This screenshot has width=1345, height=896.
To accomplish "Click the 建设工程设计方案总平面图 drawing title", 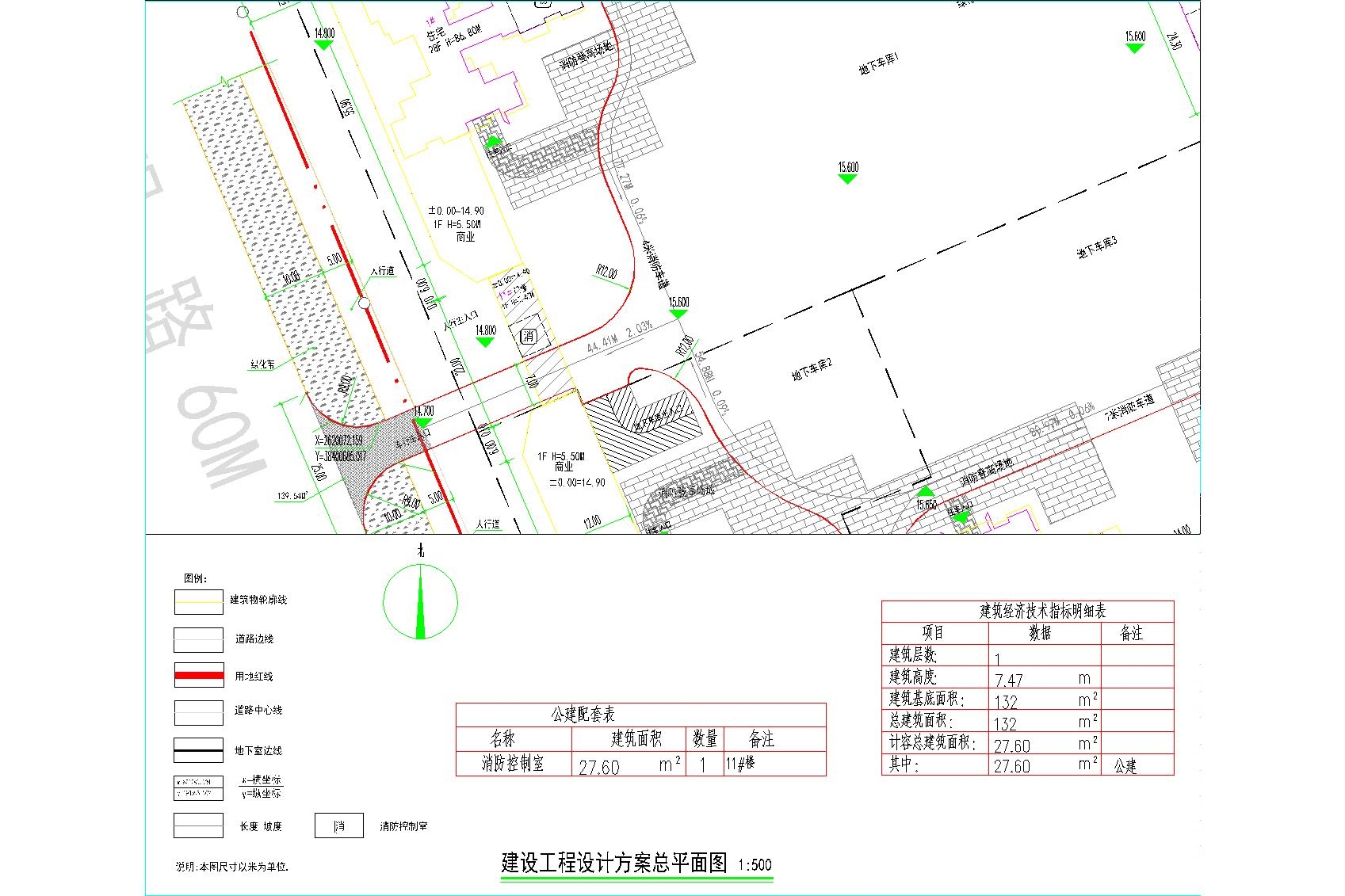I will 614,863.
